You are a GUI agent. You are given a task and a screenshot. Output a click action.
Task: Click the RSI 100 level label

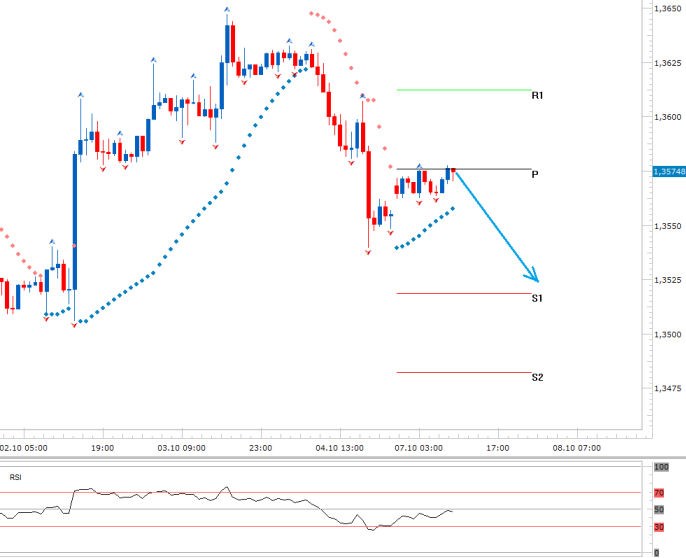[662, 467]
